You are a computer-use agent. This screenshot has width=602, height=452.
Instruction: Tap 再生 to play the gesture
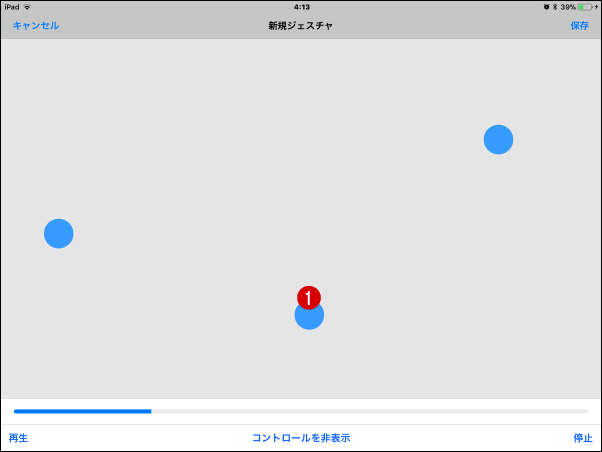(x=18, y=438)
